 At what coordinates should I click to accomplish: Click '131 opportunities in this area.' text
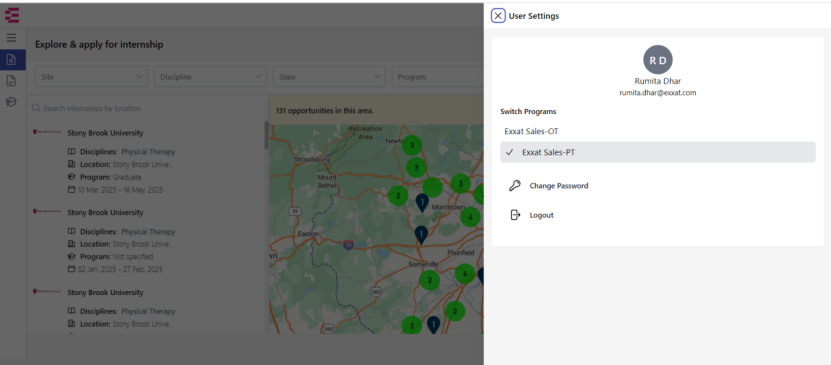pos(324,111)
